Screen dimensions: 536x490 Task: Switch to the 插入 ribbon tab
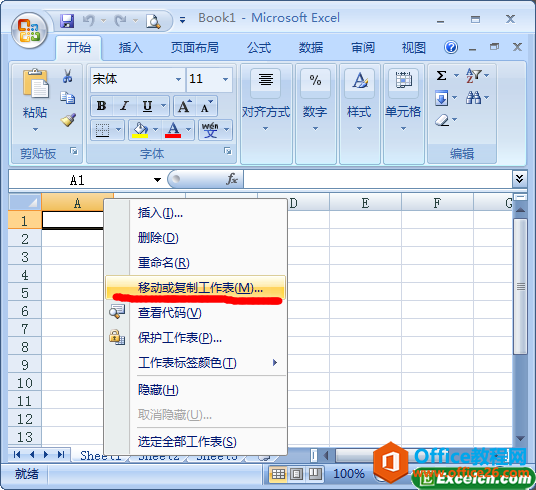pyautogui.click(x=131, y=48)
